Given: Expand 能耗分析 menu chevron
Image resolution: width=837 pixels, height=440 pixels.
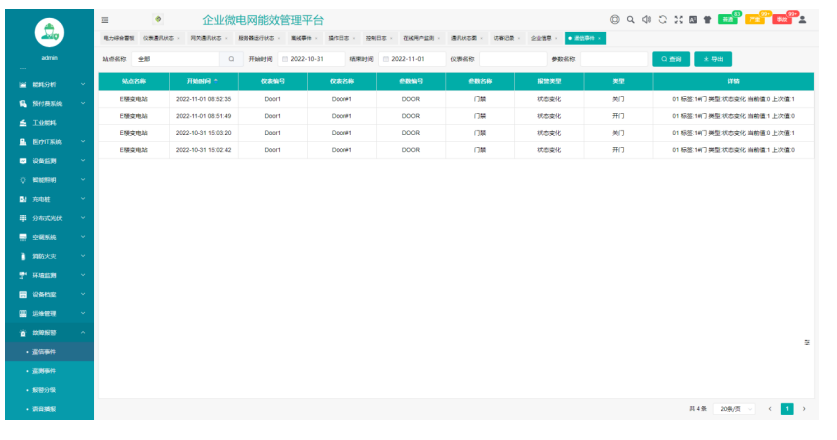Looking at the screenshot, I should [x=83, y=84].
